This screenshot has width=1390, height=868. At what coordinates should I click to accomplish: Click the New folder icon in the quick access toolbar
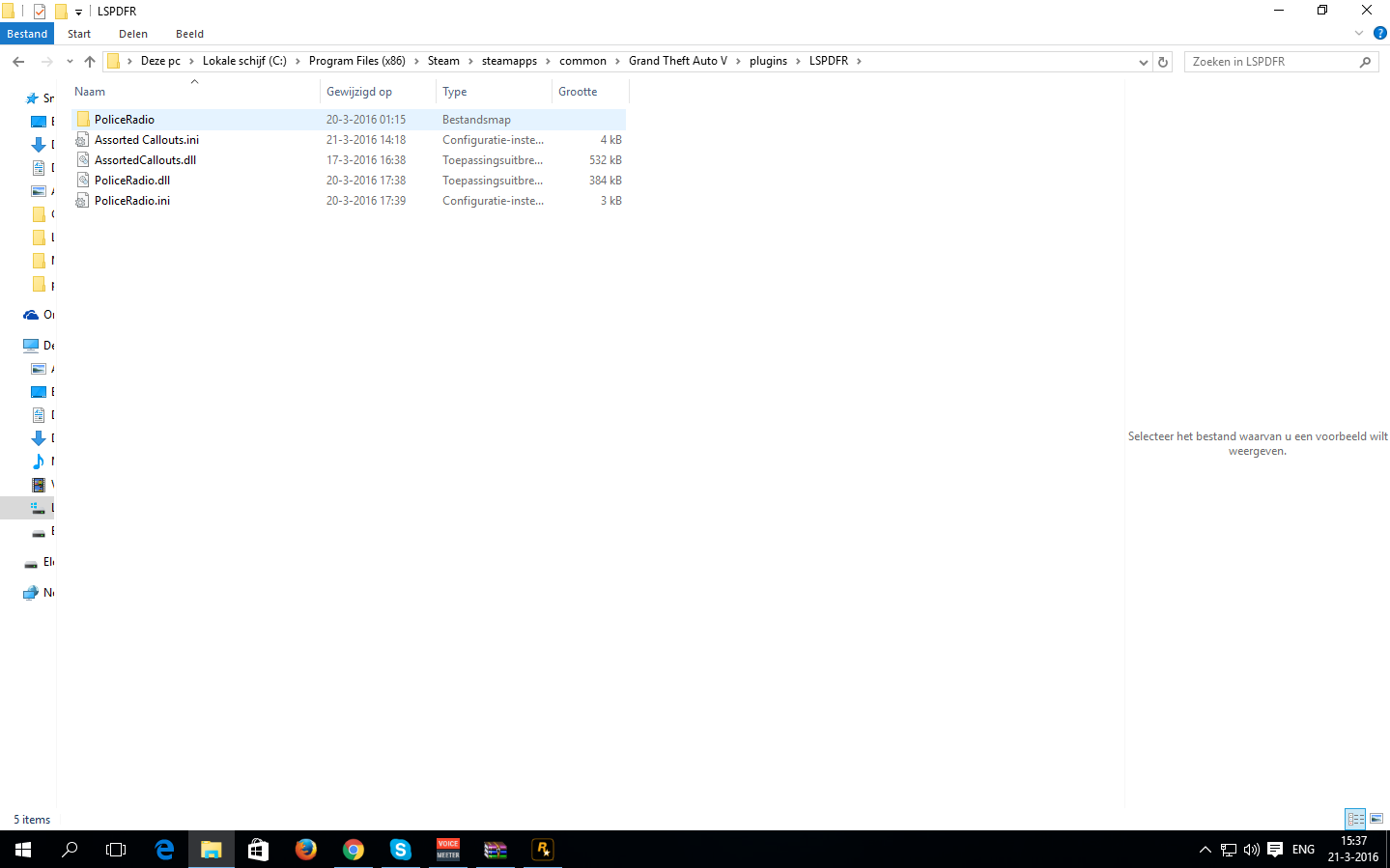coord(60,12)
